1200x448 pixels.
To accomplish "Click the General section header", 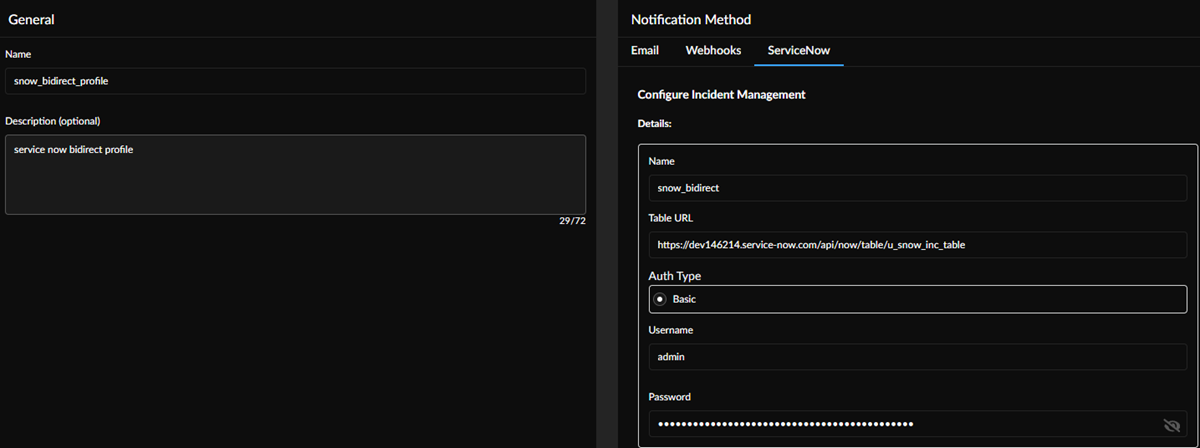I will click(x=31, y=20).
